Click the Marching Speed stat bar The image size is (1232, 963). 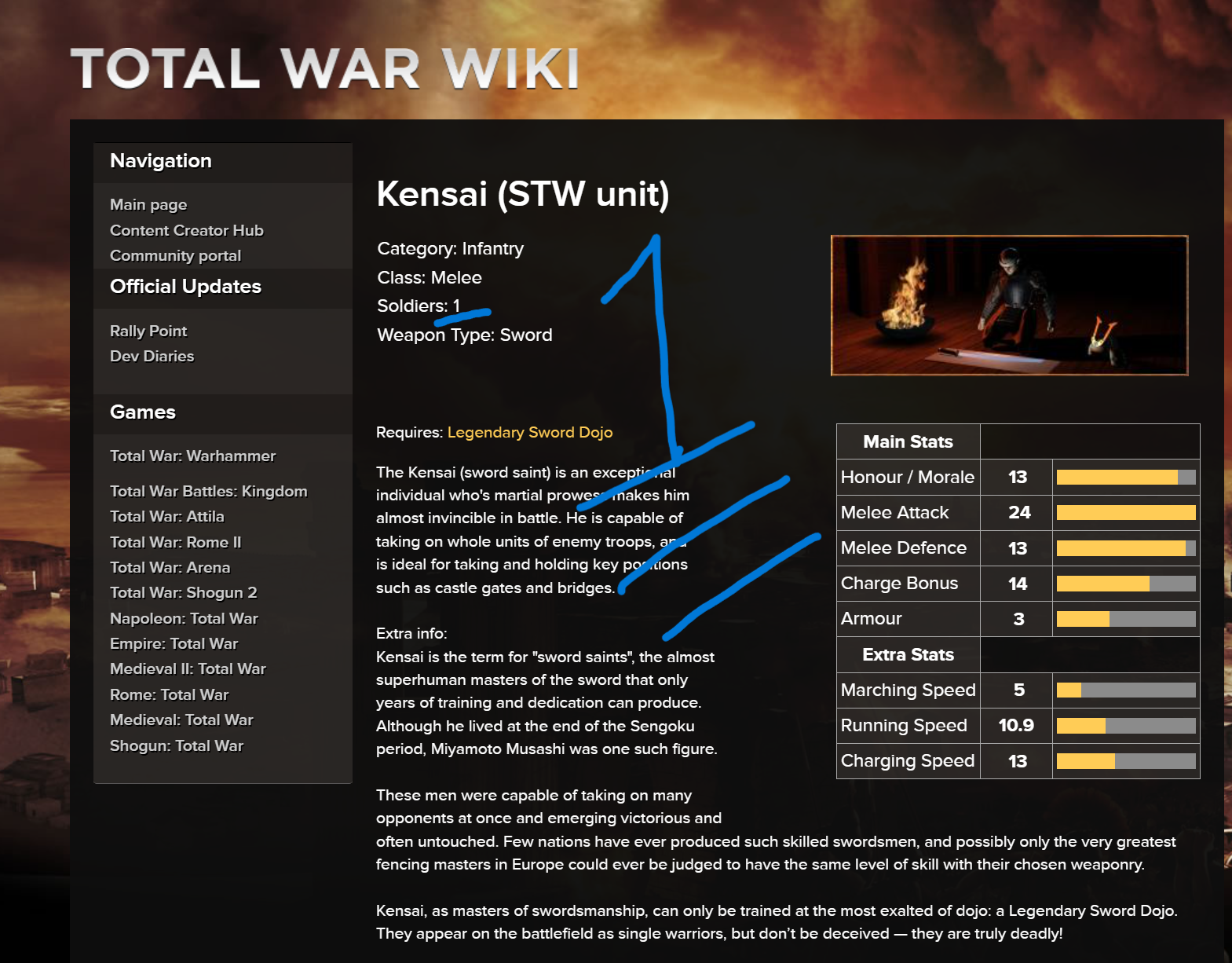tap(1126, 690)
